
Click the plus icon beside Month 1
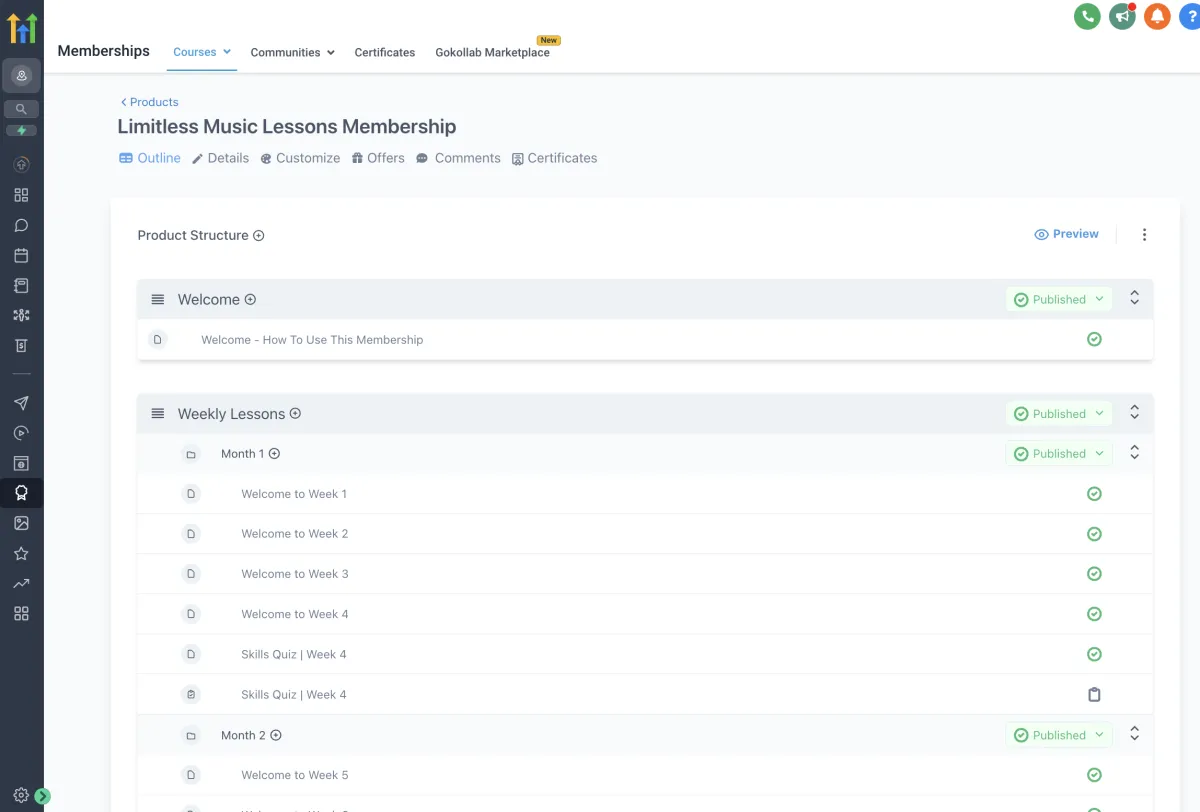point(274,453)
